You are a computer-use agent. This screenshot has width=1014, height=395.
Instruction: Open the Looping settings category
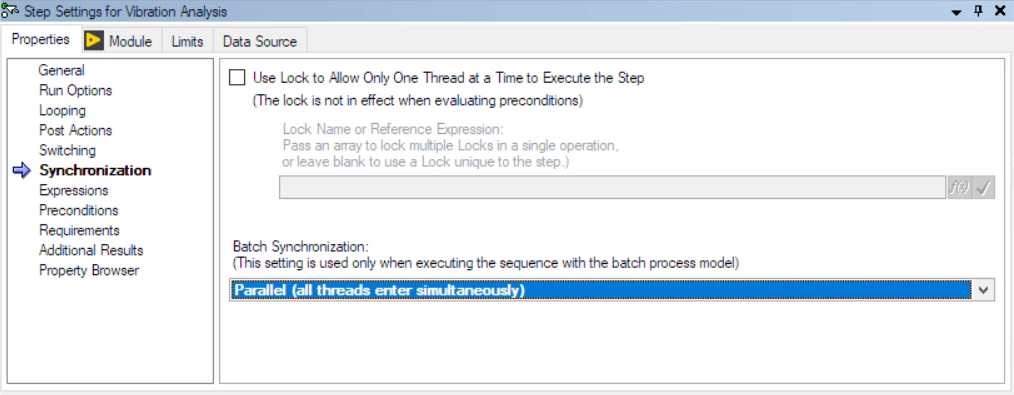click(62, 111)
